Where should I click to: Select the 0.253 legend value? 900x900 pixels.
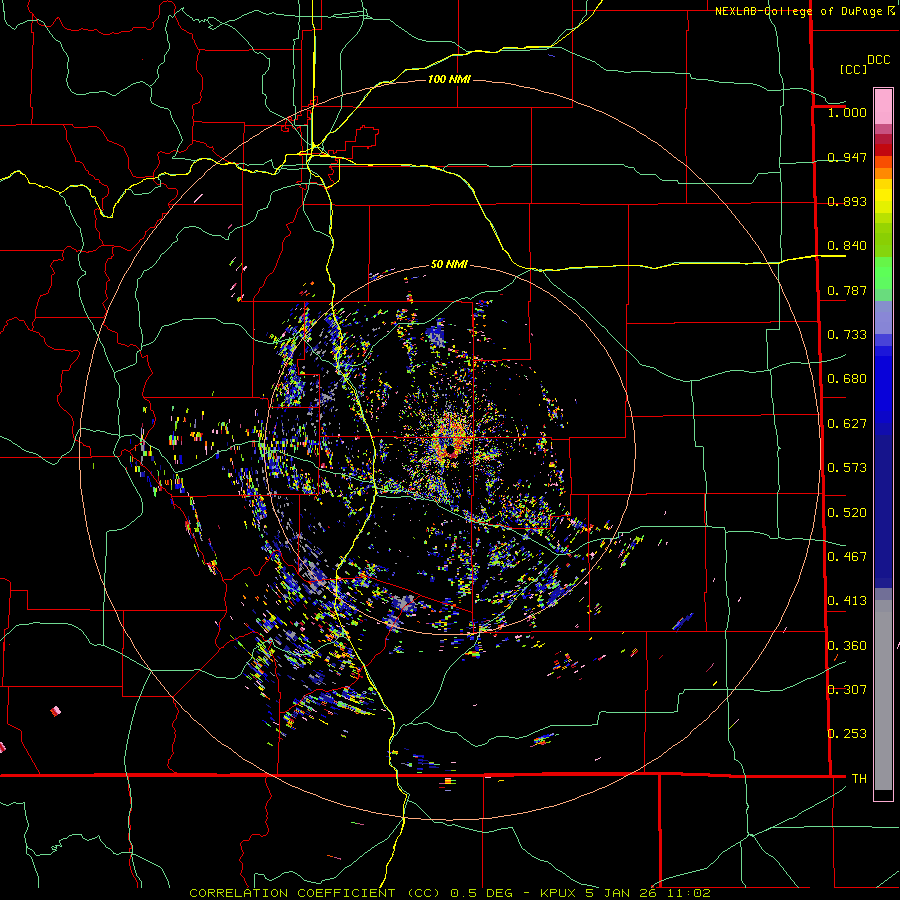pos(847,734)
